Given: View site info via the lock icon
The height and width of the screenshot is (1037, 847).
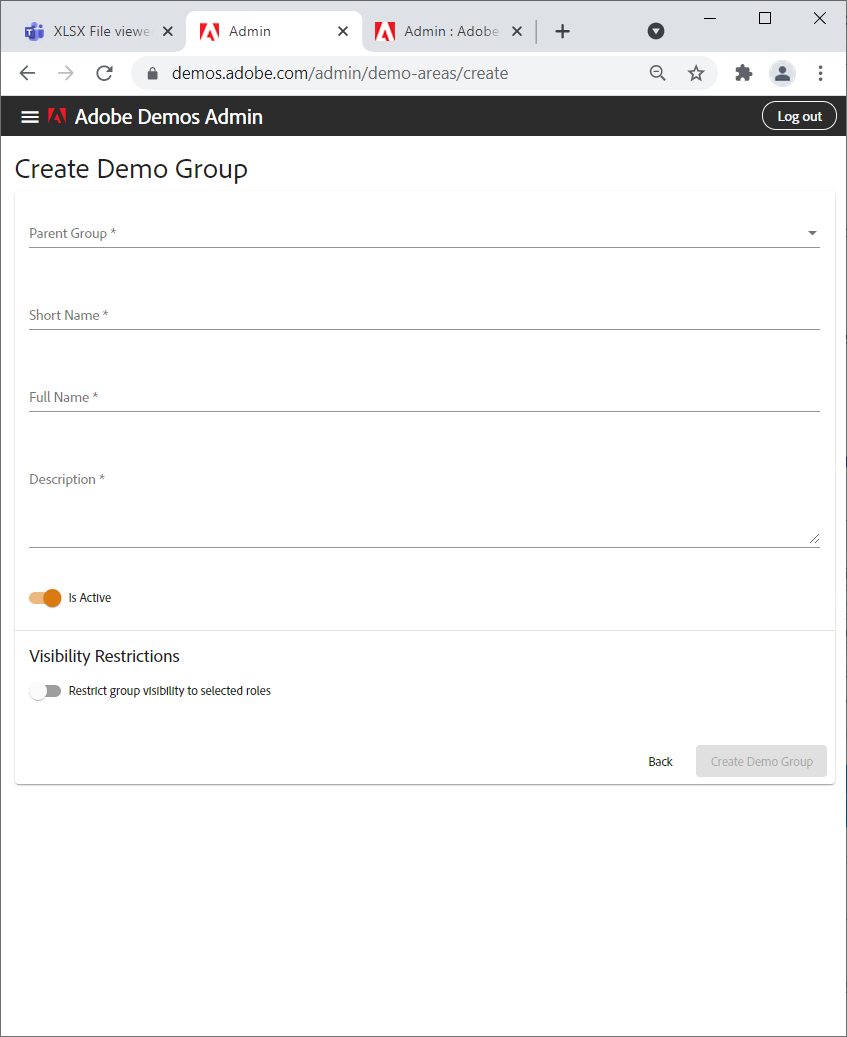Looking at the screenshot, I should tap(153, 73).
